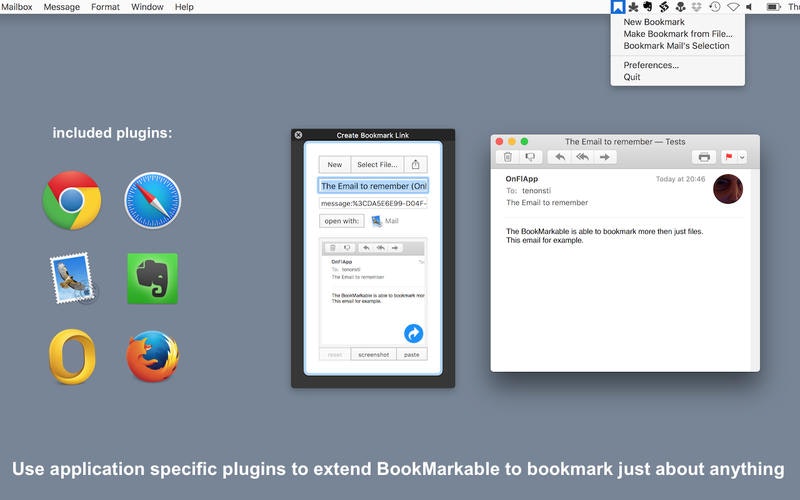The width and height of the screenshot is (800, 500).
Task: Click the share icon in Create Bookmark Link
Action: [415, 164]
